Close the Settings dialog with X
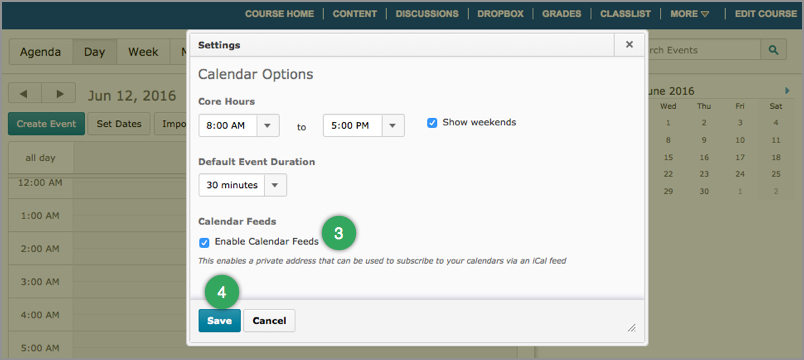Screen dimensions: 804x360 629,45
